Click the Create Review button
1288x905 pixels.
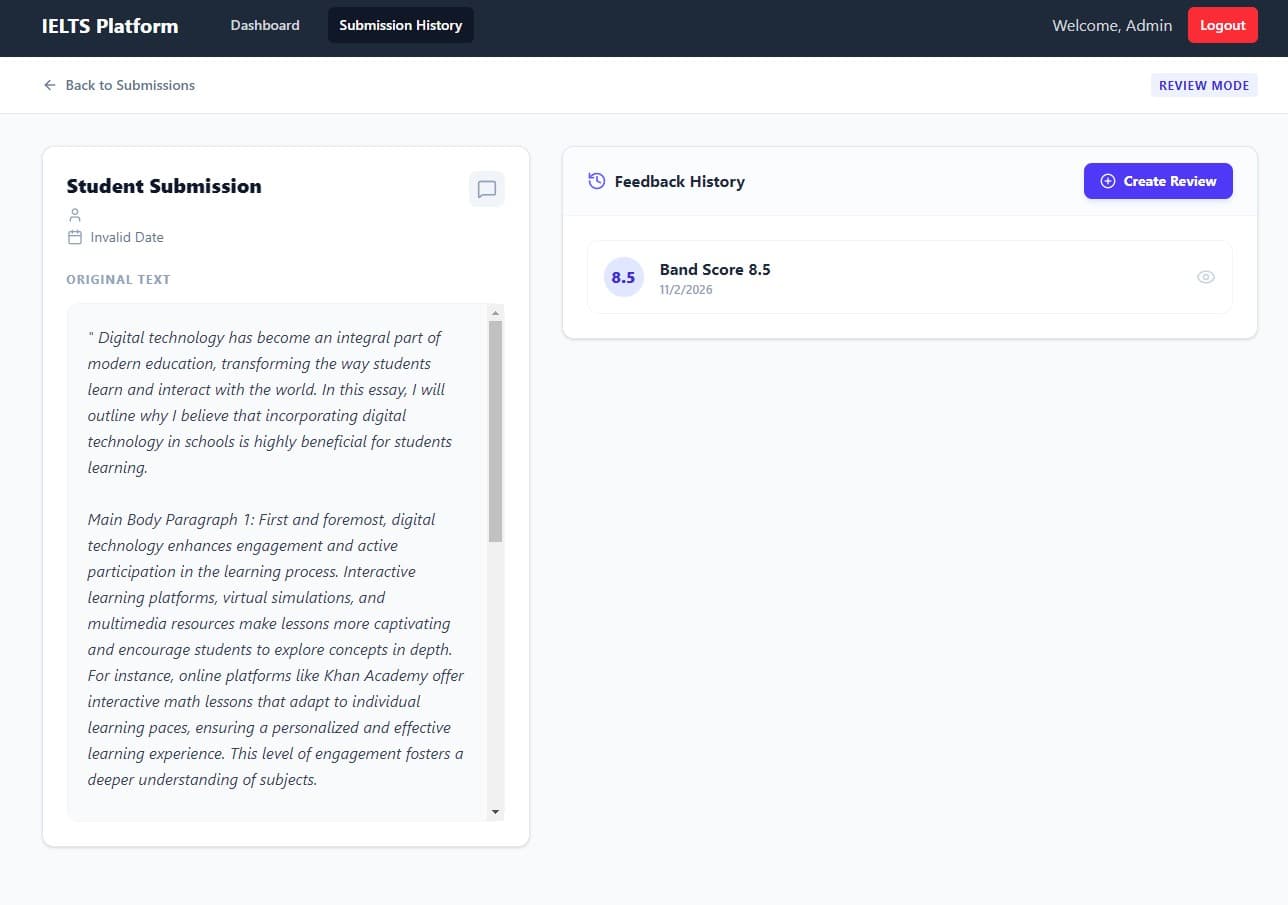[x=1158, y=181]
